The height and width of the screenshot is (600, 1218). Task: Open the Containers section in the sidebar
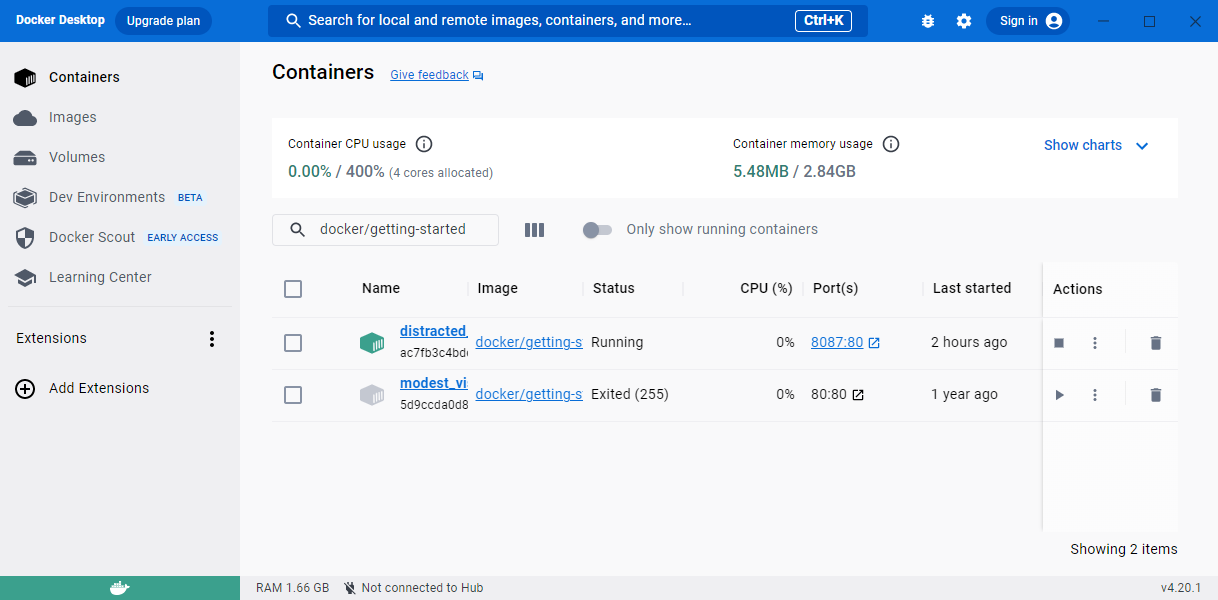pyautogui.click(x=84, y=77)
